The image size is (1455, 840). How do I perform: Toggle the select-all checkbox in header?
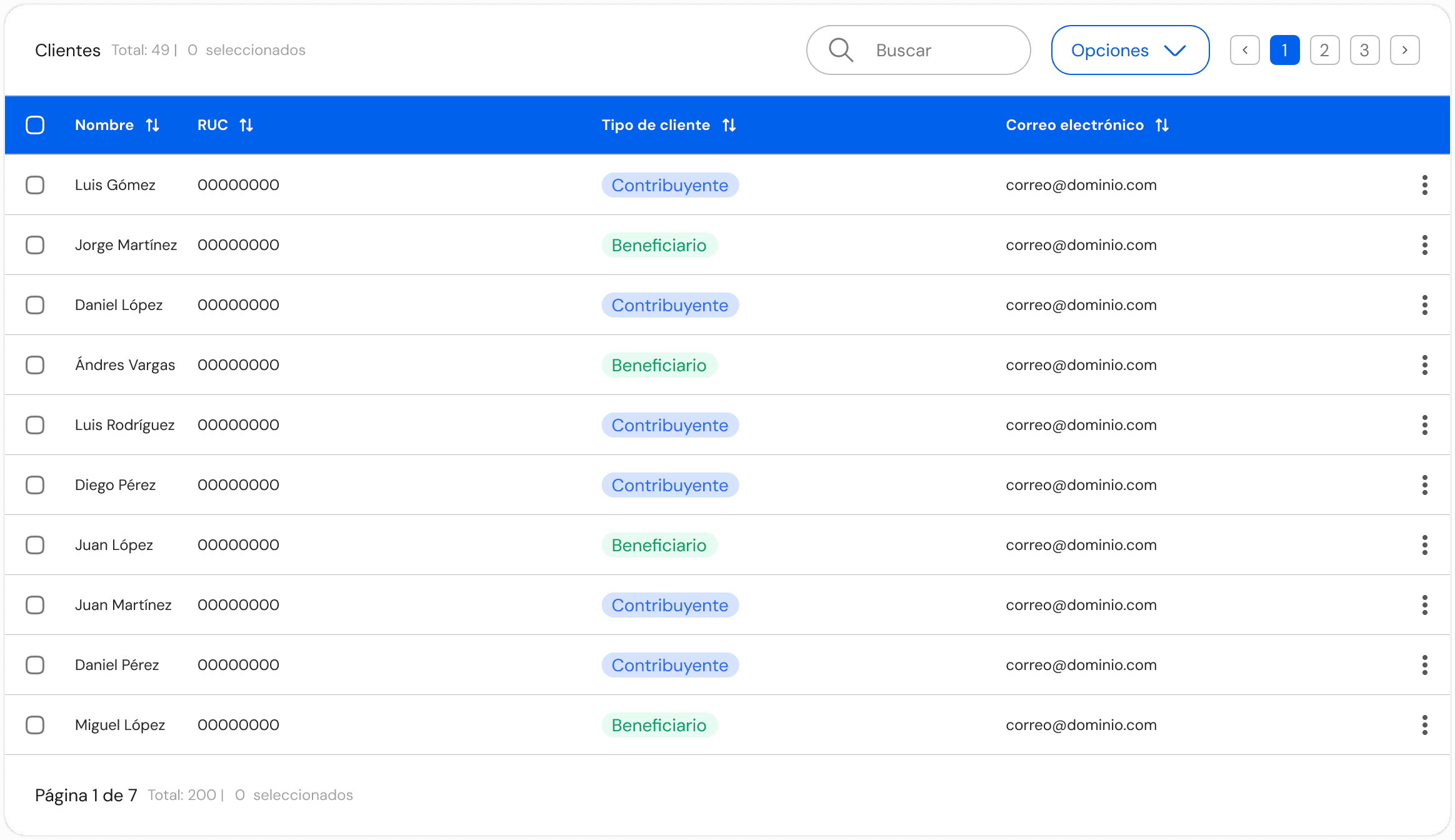coord(35,125)
